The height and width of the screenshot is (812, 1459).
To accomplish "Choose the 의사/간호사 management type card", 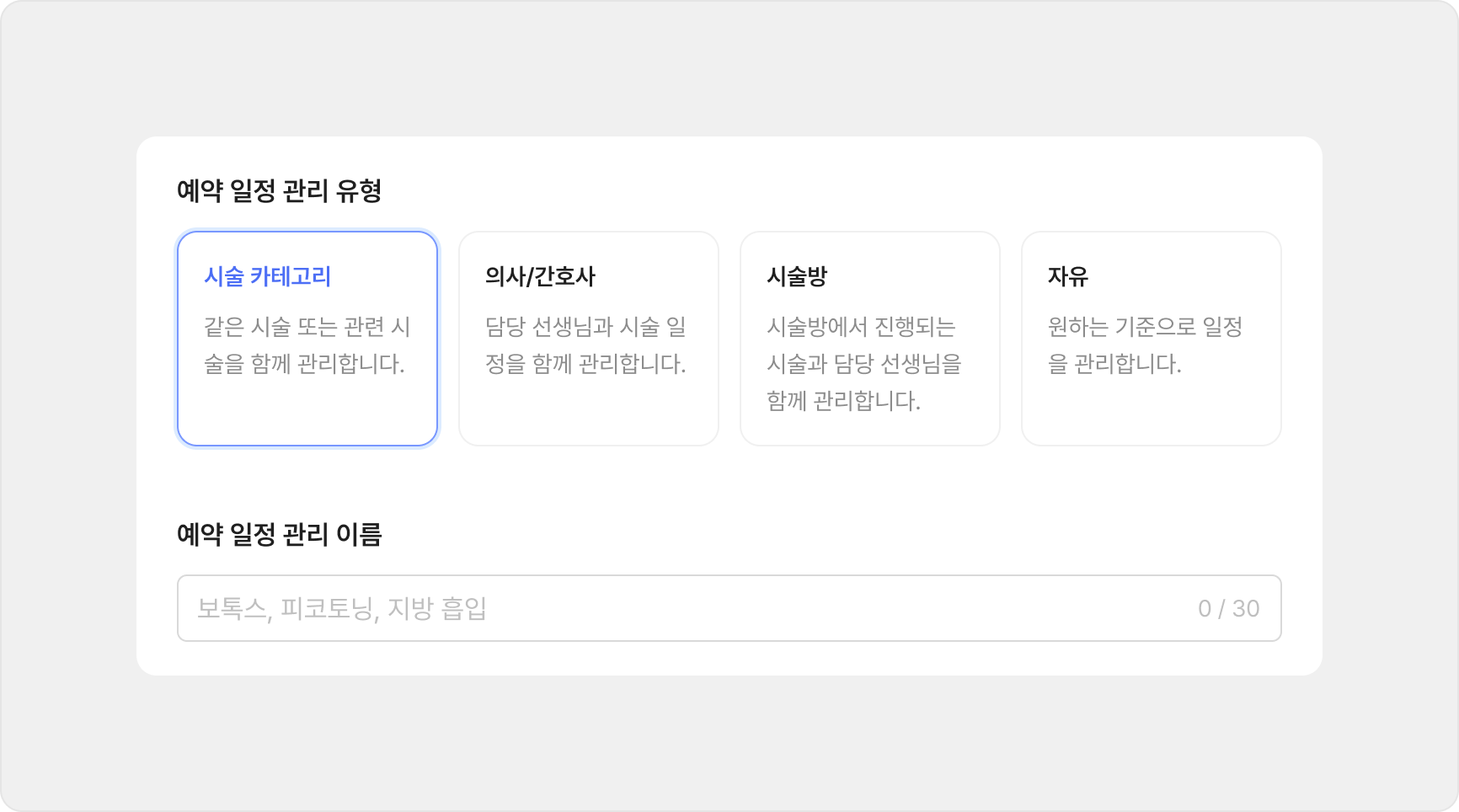I will 588,339.
